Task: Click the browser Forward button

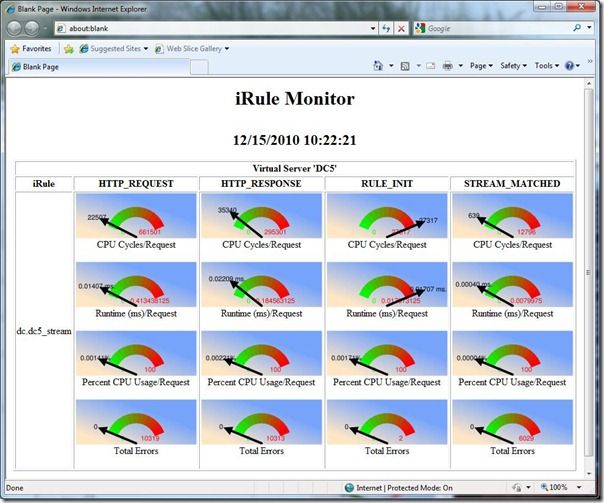Action: click(x=32, y=28)
